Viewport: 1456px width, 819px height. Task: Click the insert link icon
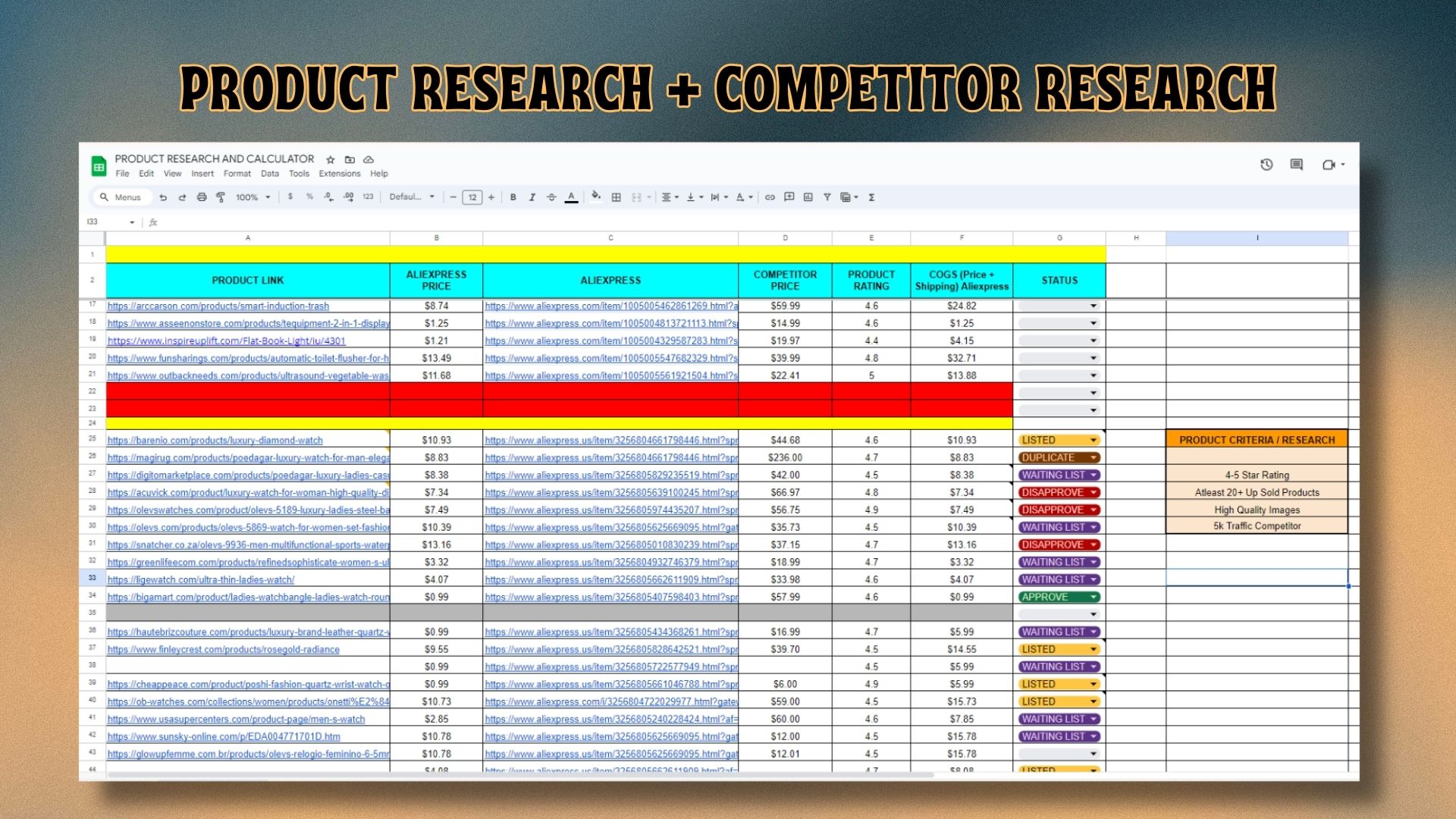tap(770, 197)
